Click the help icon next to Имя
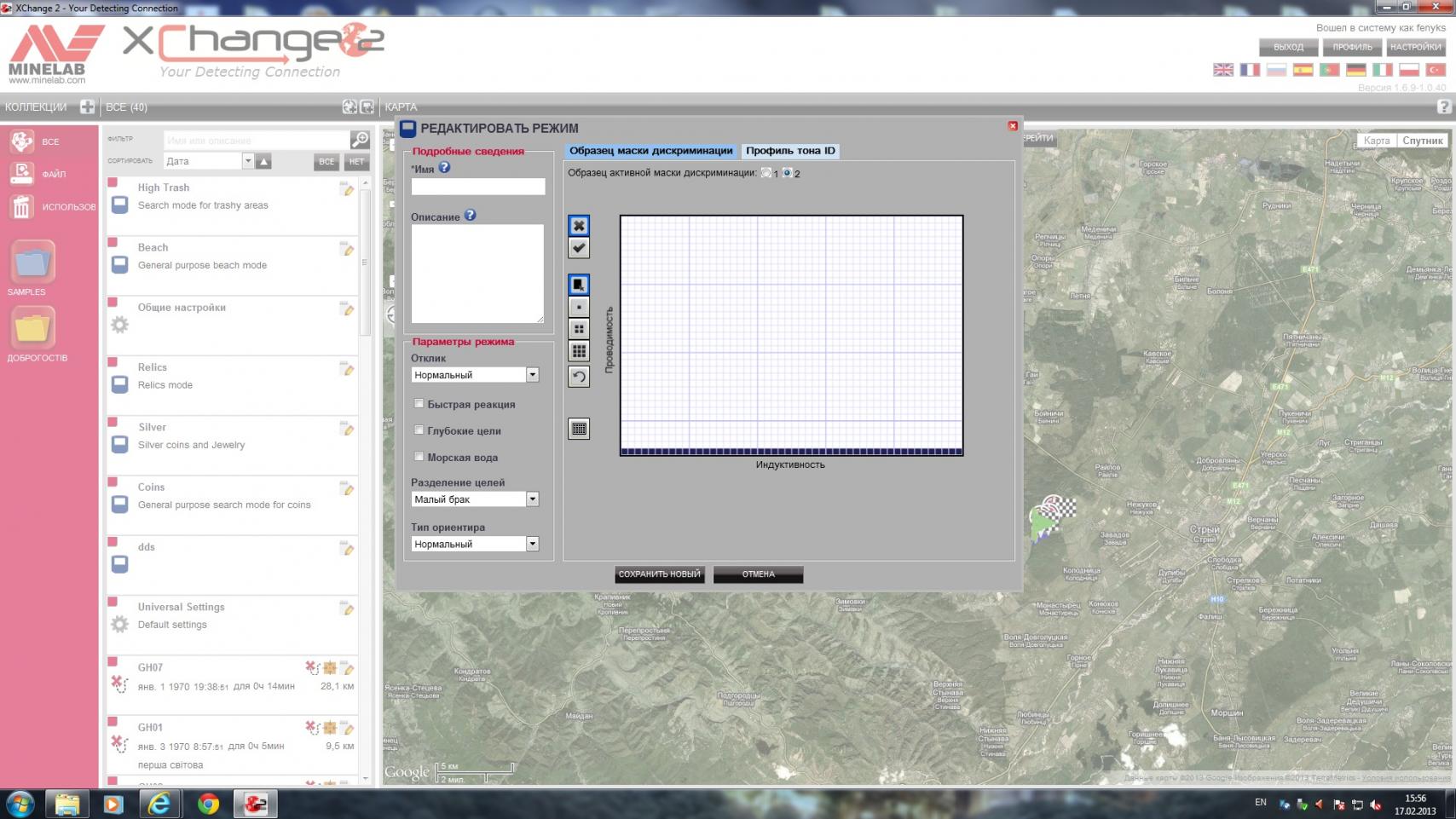The image size is (1456, 819). (444, 168)
